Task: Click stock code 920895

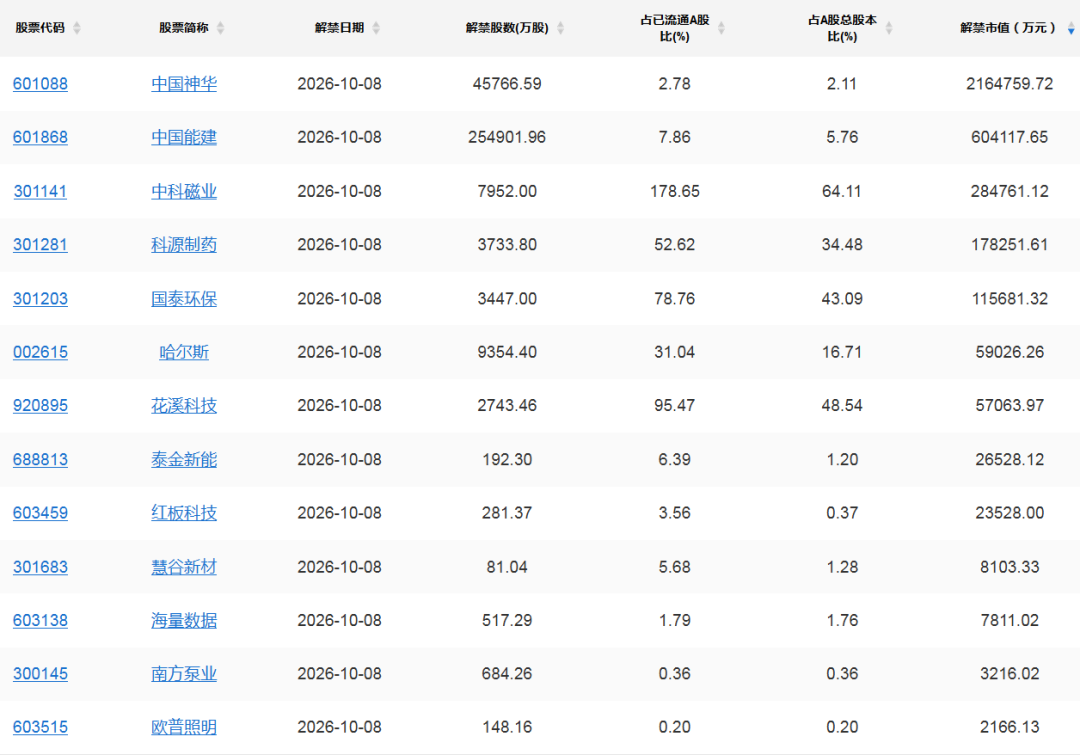Action: [41, 406]
